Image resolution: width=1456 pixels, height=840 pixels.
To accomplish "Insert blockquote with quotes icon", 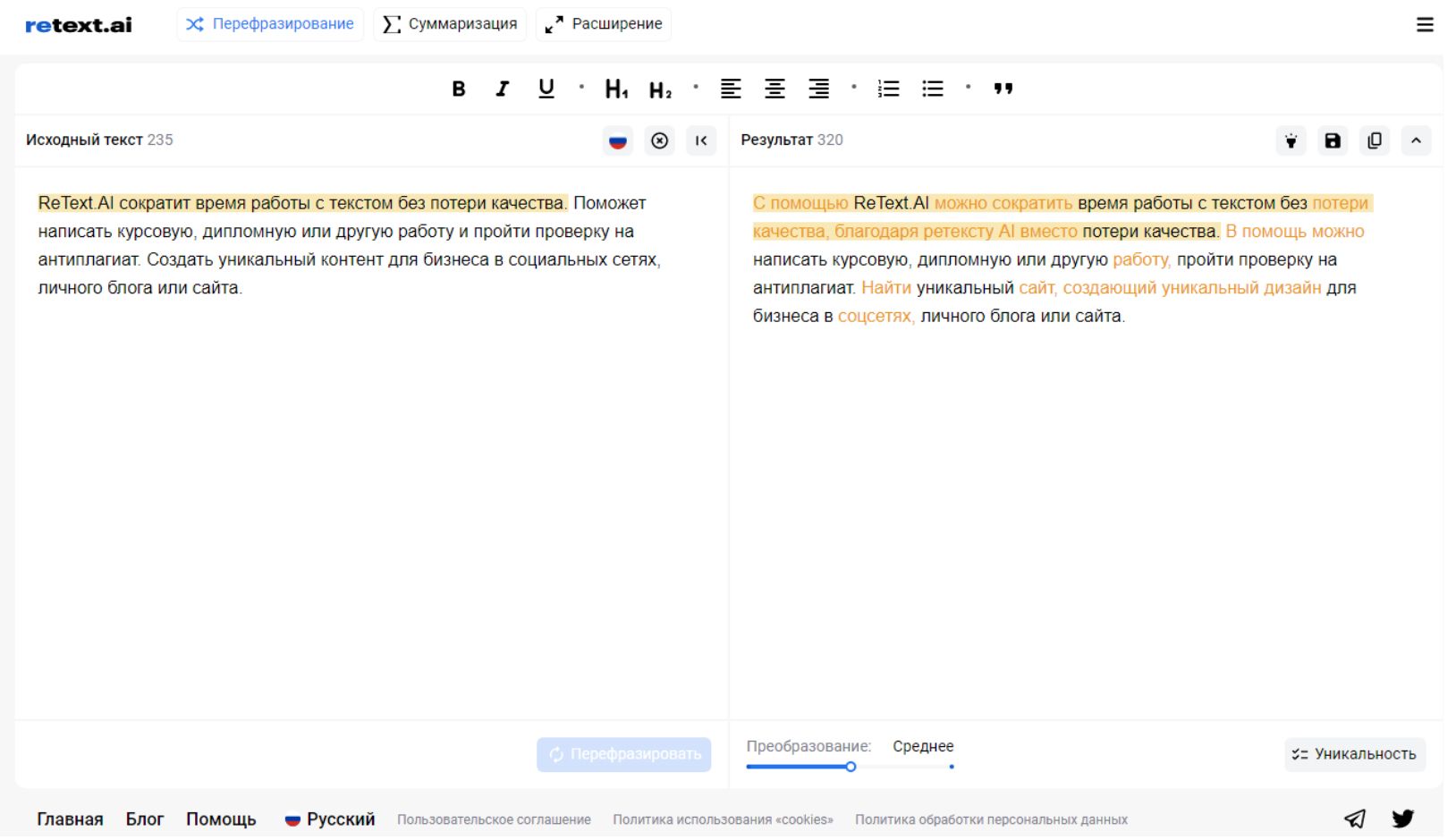I will point(1003,89).
